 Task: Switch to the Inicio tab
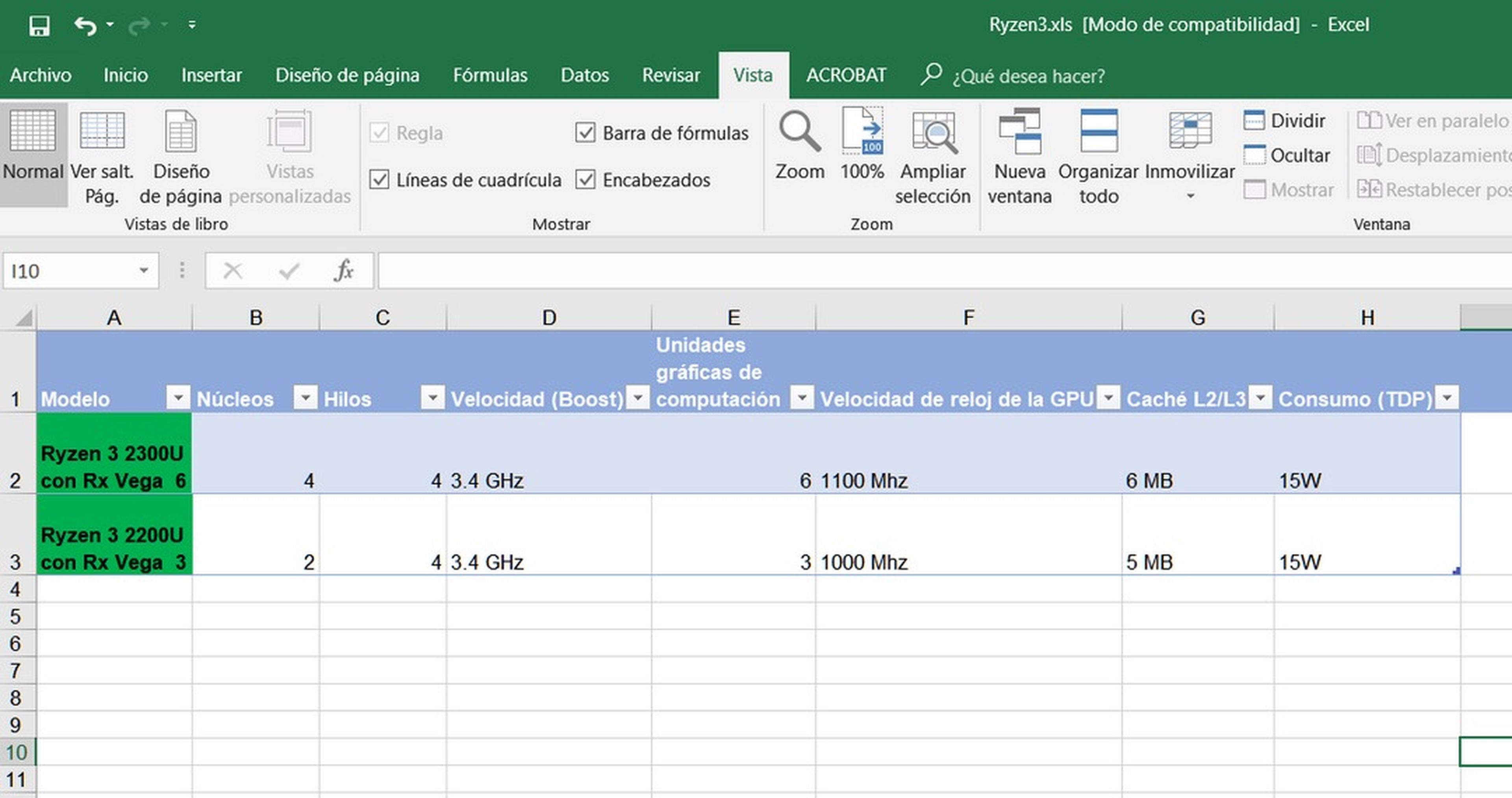pos(126,75)
